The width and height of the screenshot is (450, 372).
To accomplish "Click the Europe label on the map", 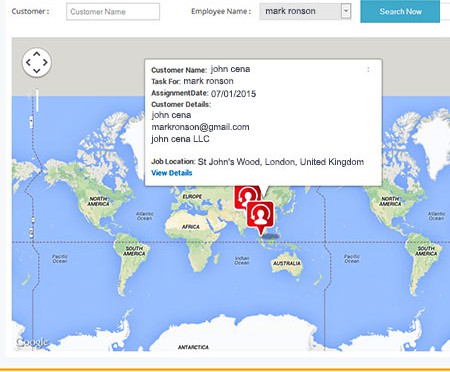I will pyautogui.click(x=192, y=197).
